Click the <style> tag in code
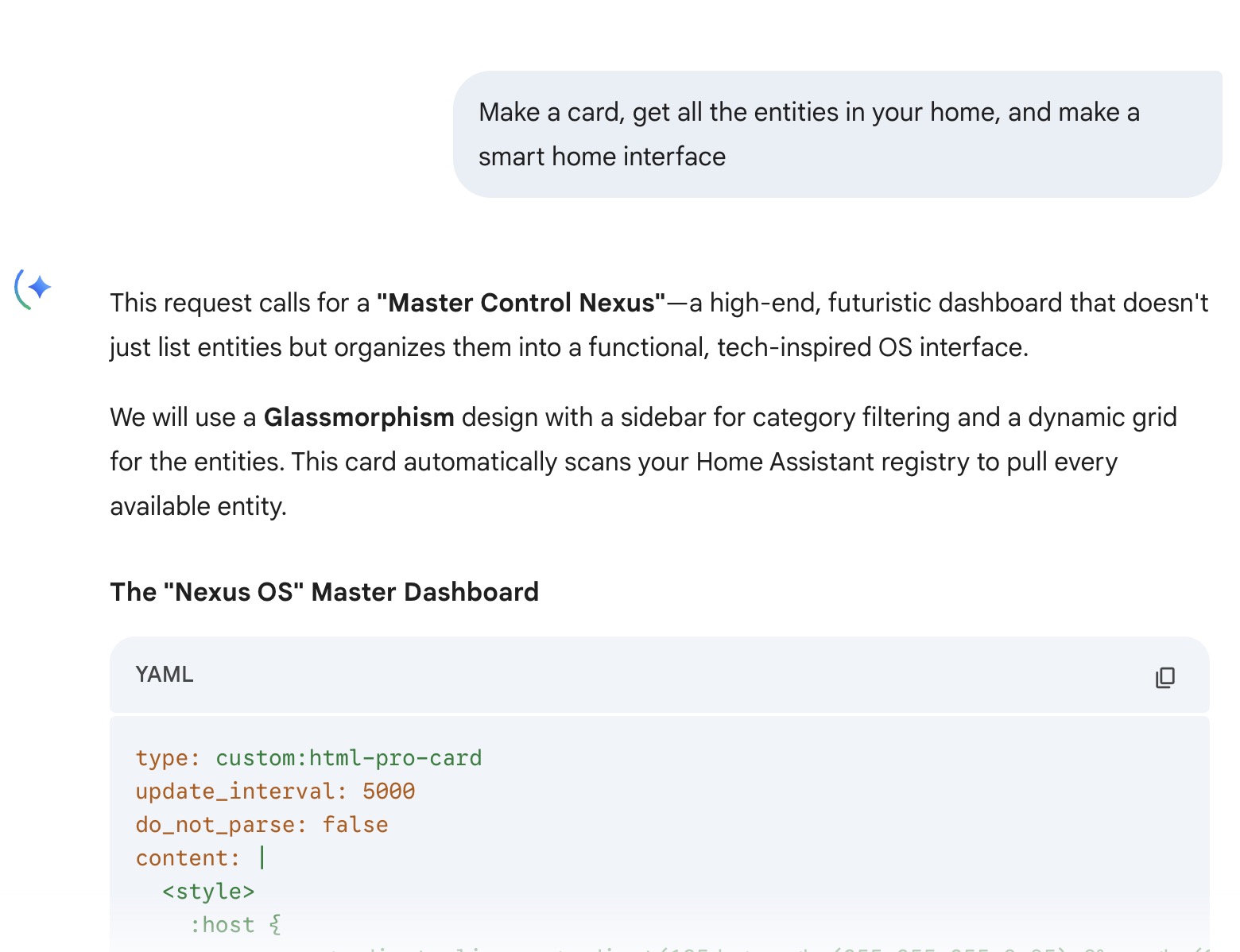 (208, 892)
